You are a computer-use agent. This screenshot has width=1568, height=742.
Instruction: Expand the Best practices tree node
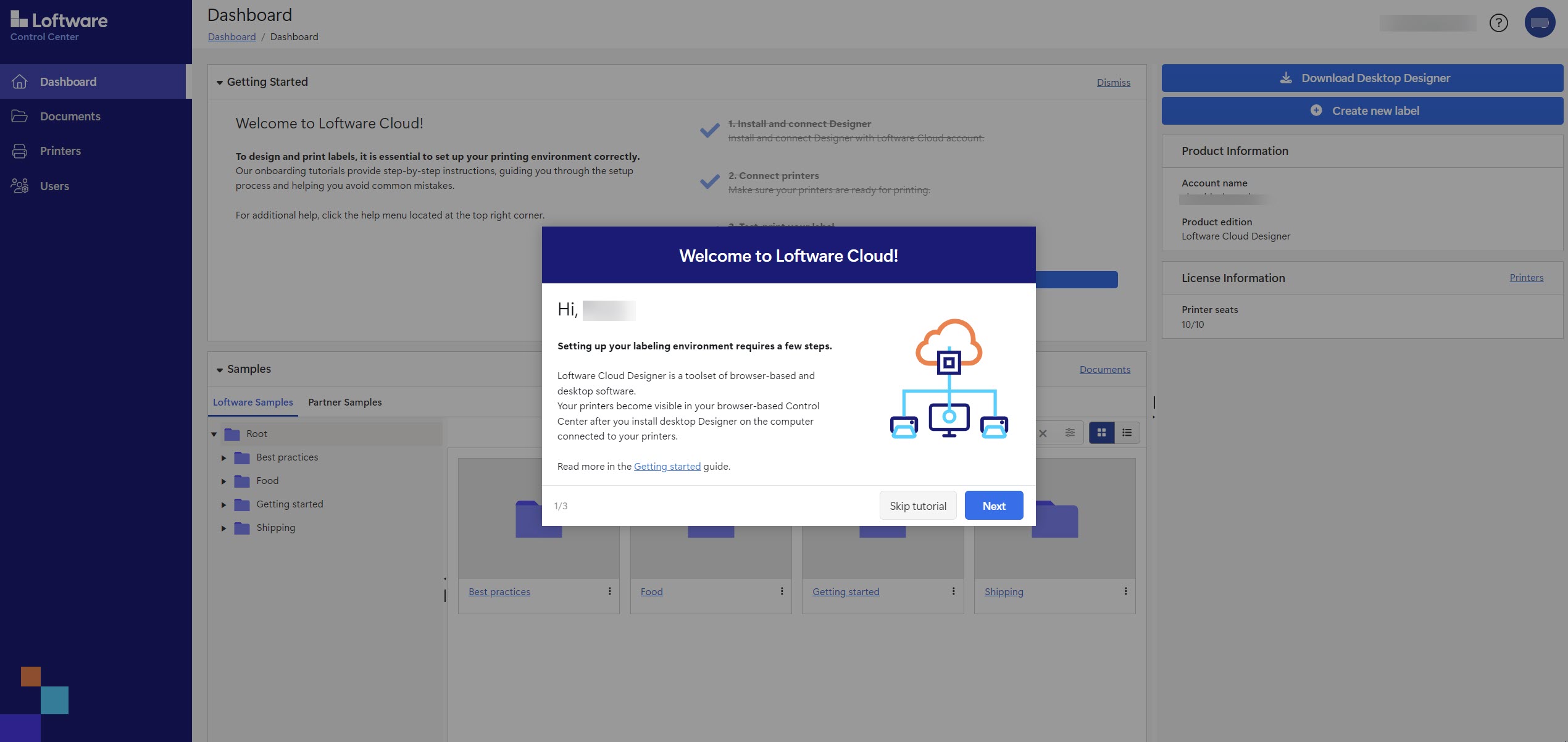pos(223,458)
